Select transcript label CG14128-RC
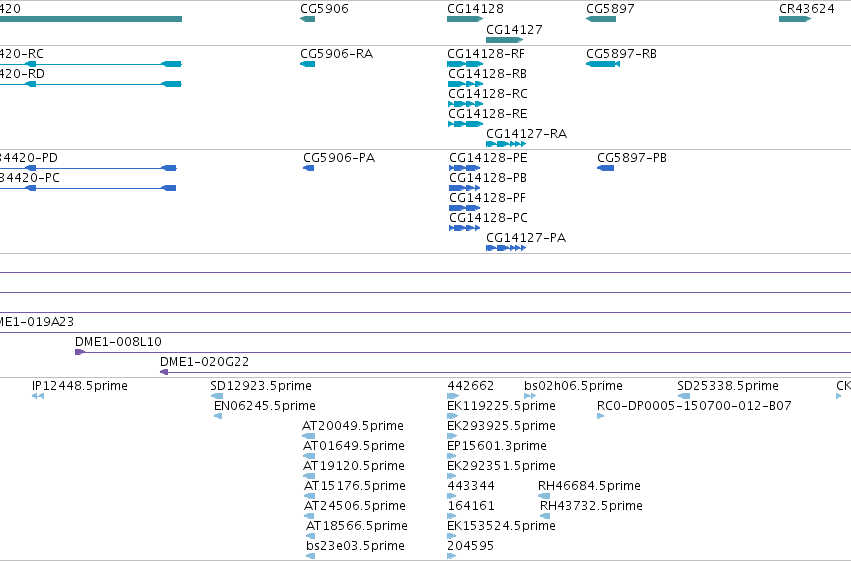 (487, 94)
